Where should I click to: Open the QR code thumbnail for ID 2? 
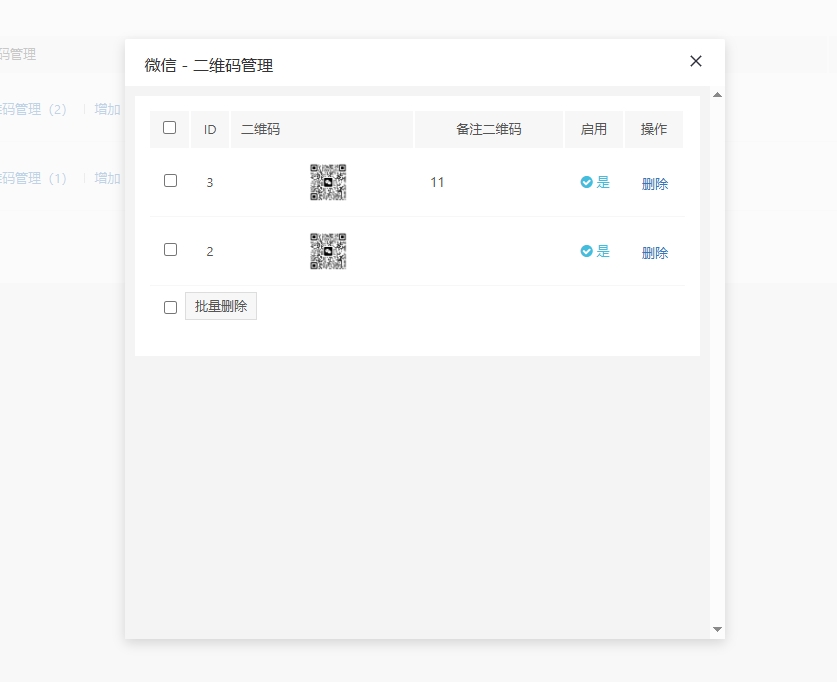pos(328,251)
